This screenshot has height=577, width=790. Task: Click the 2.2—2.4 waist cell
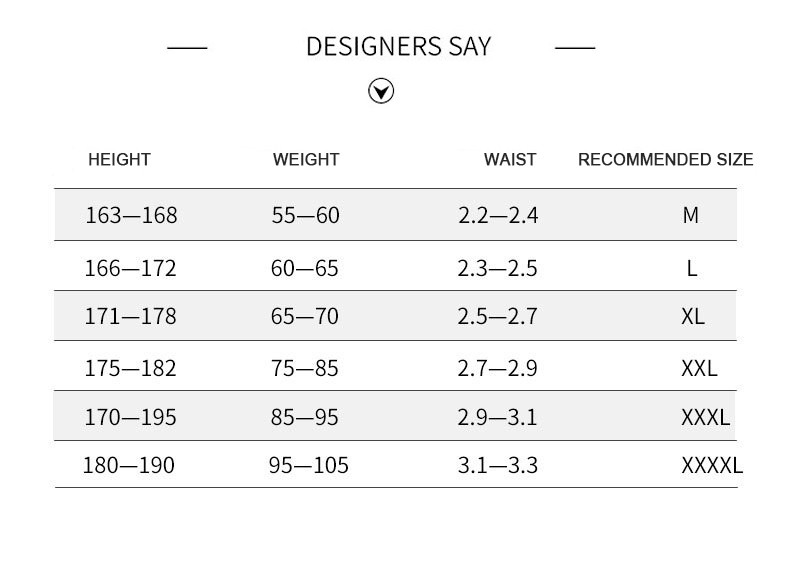click(498, 215)
